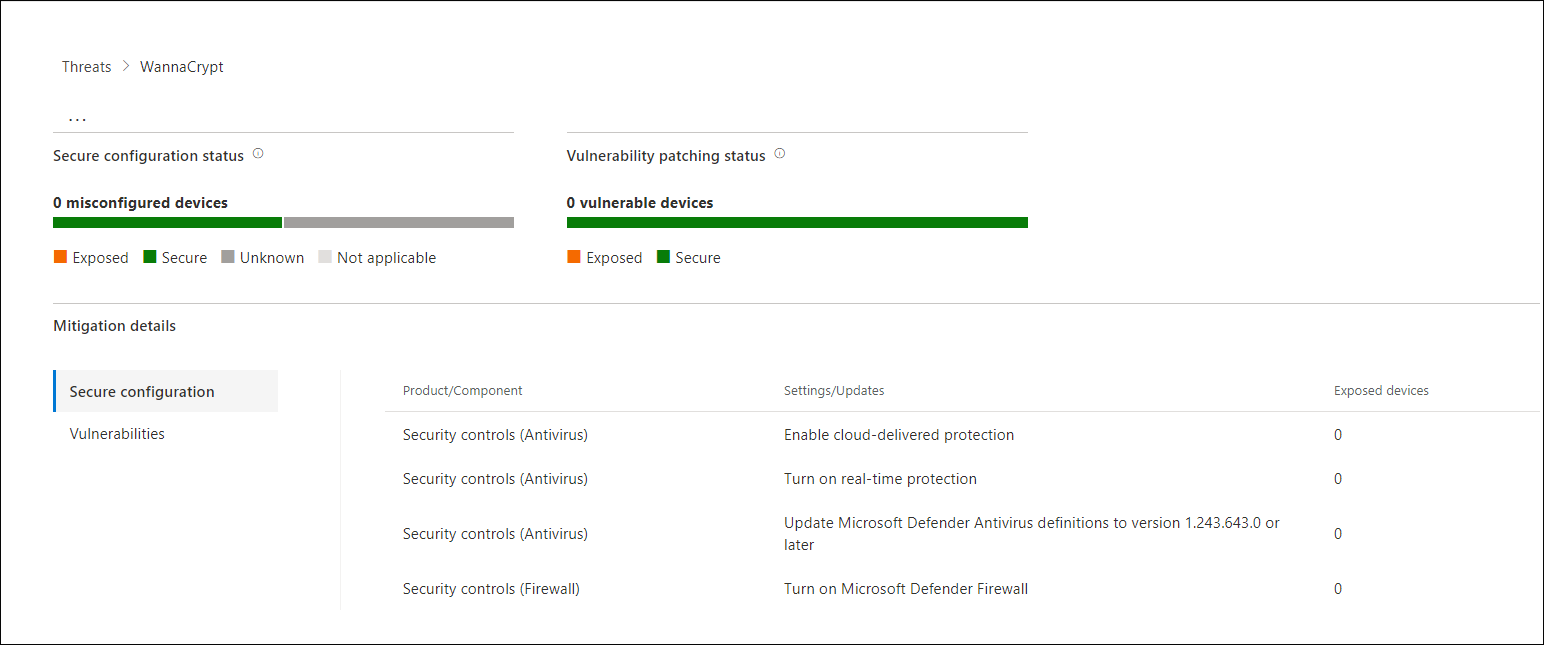The height and width of the screenshot is (645, 1544).
Task: Sort by Product/Component column header
Action: click(x=463, y=391)
